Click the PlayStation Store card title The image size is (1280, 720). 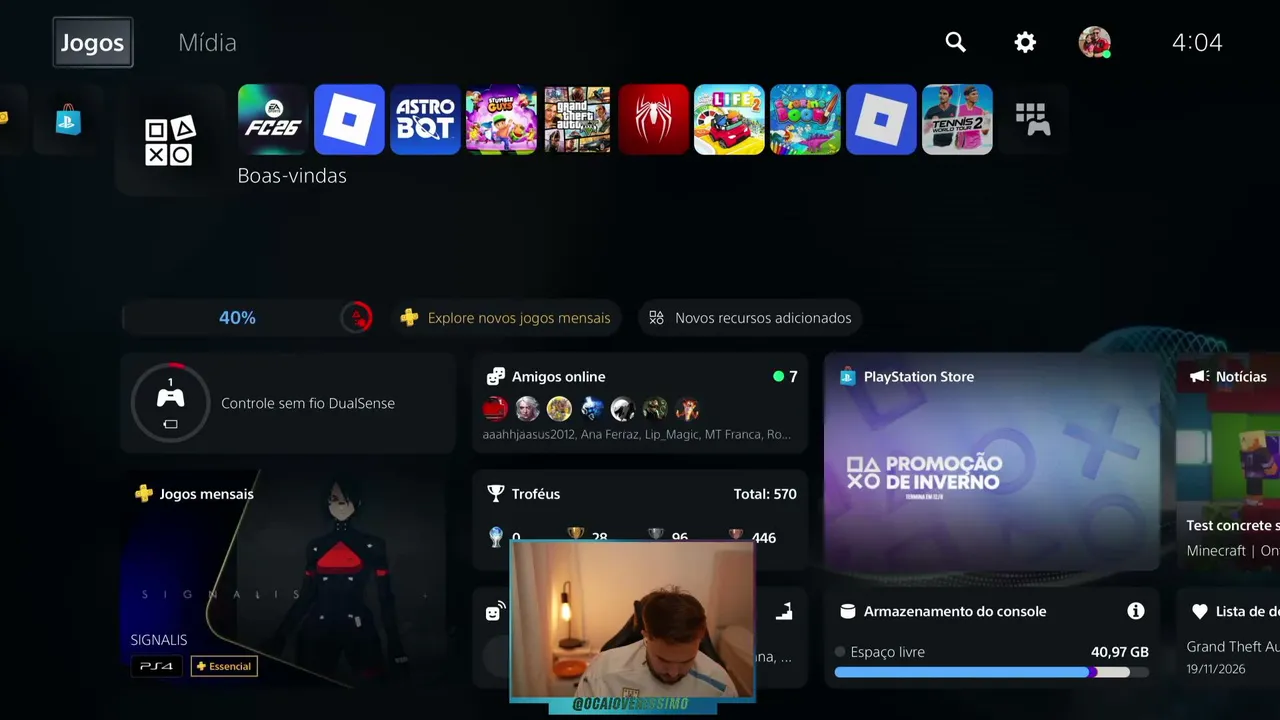pyautogui.click(x=919, y=377)
